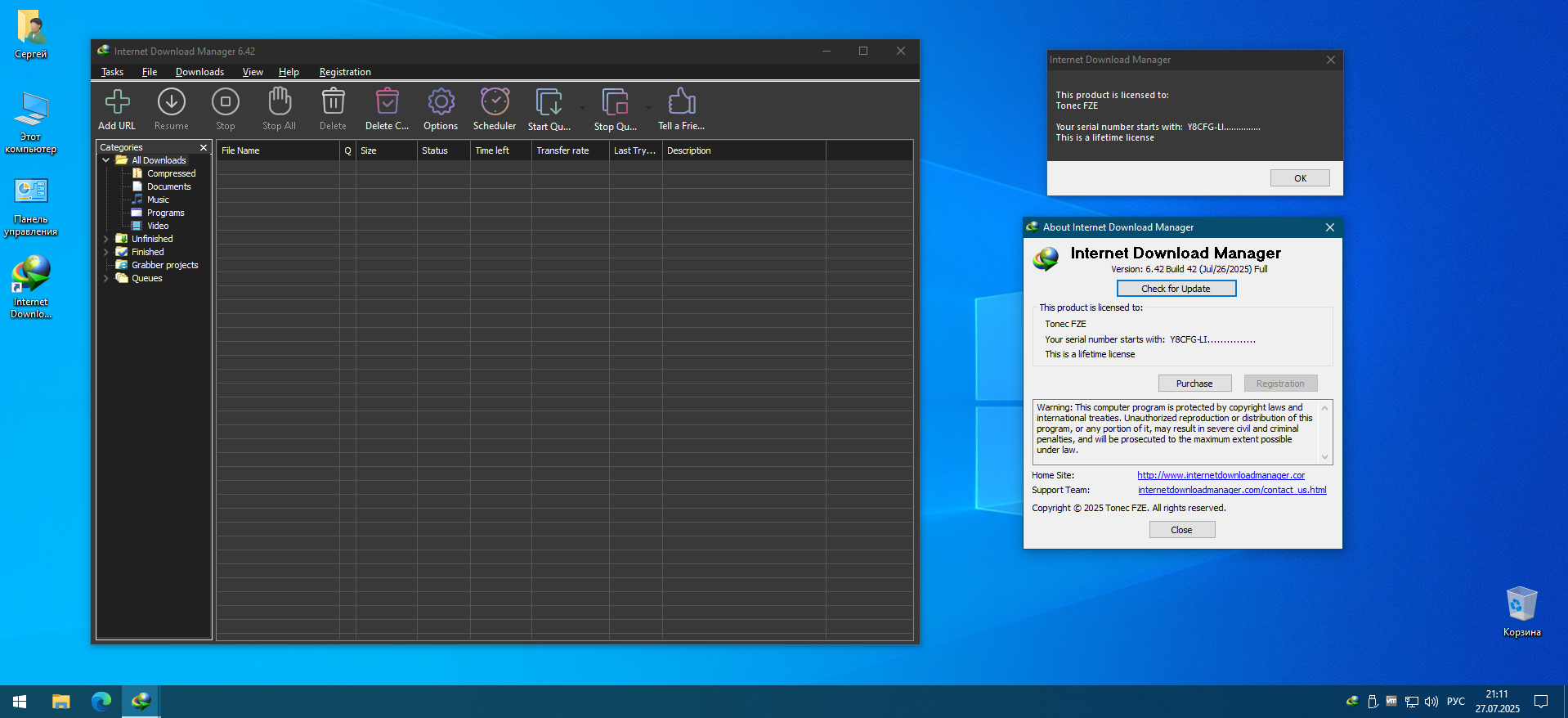
Task: Click the Resume download icon
Action: pyautogui.click(x=172, y=102)
